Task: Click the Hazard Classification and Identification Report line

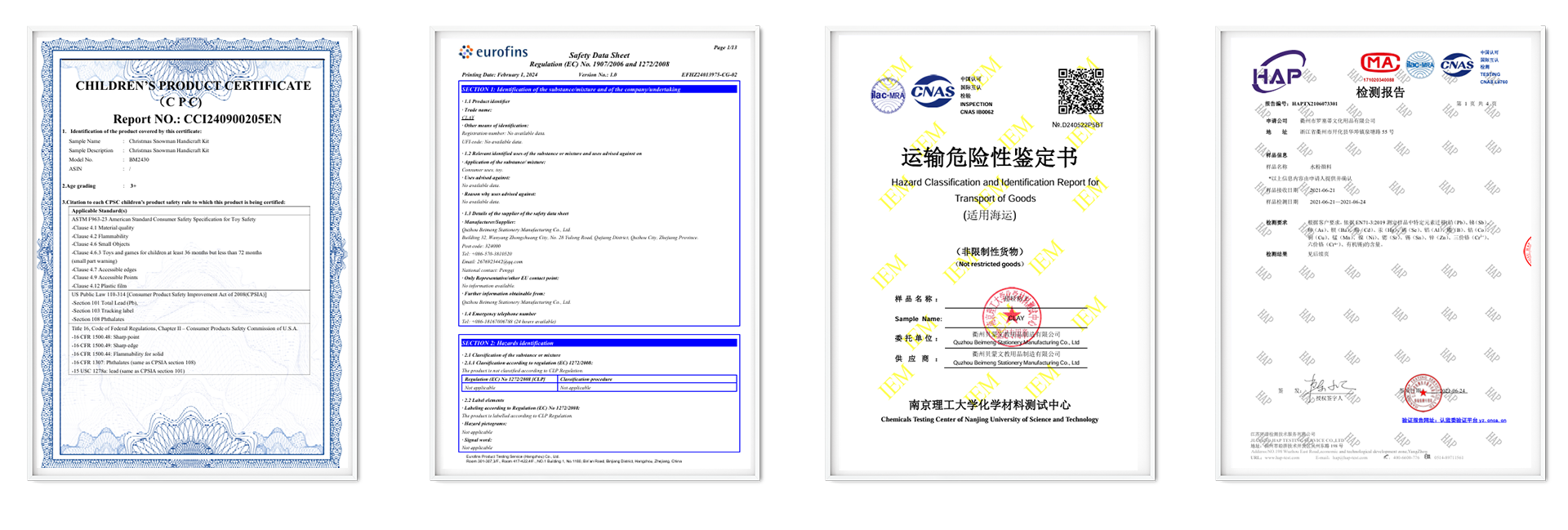Action: click(996, 183)
